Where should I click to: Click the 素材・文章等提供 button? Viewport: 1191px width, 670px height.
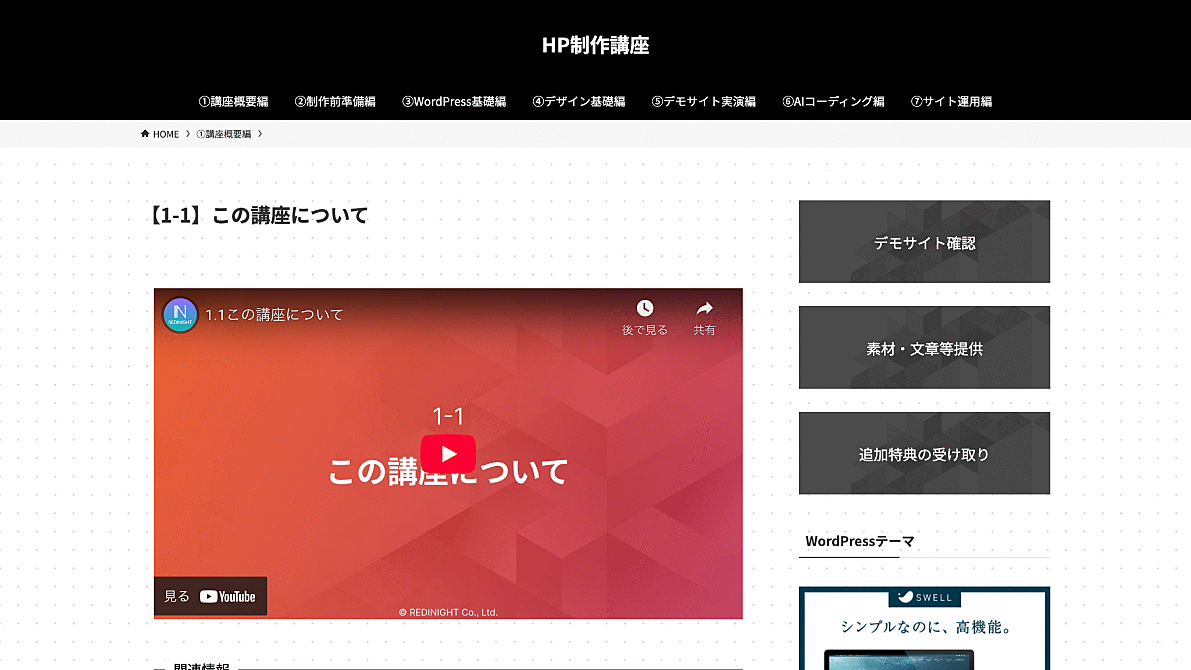point(924,348)
